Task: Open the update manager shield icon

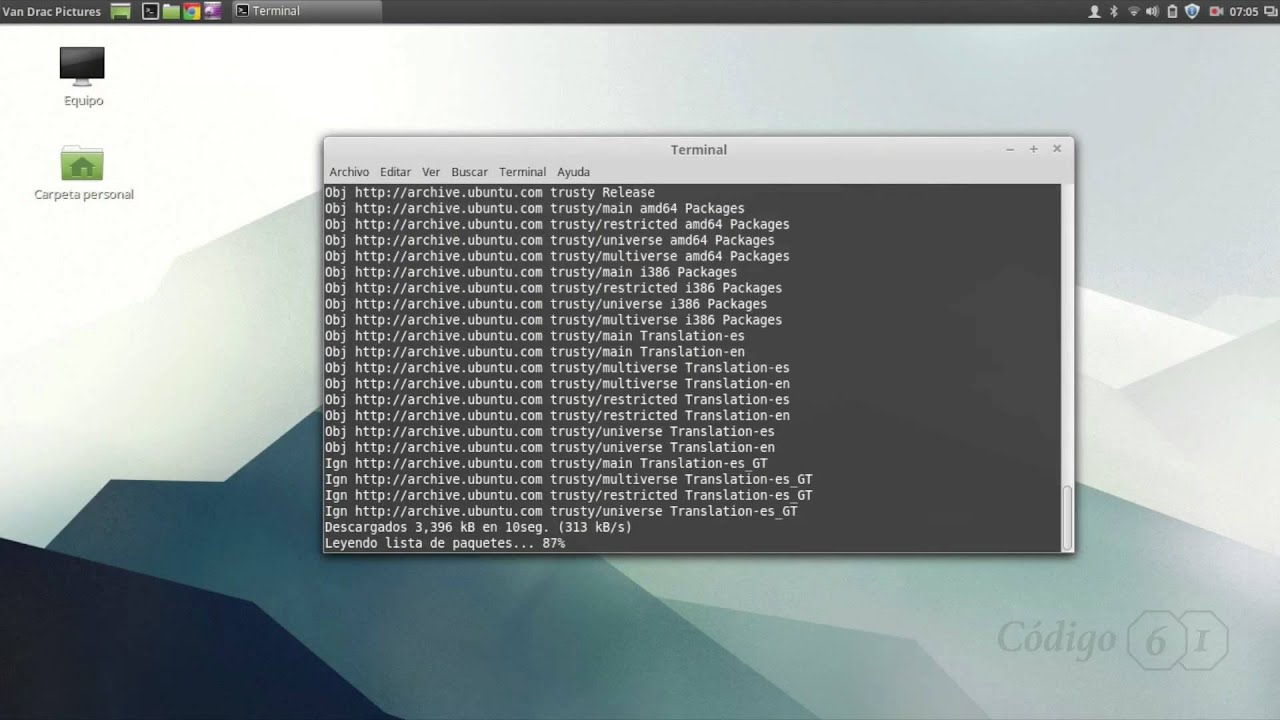Action: [1192, 11]
